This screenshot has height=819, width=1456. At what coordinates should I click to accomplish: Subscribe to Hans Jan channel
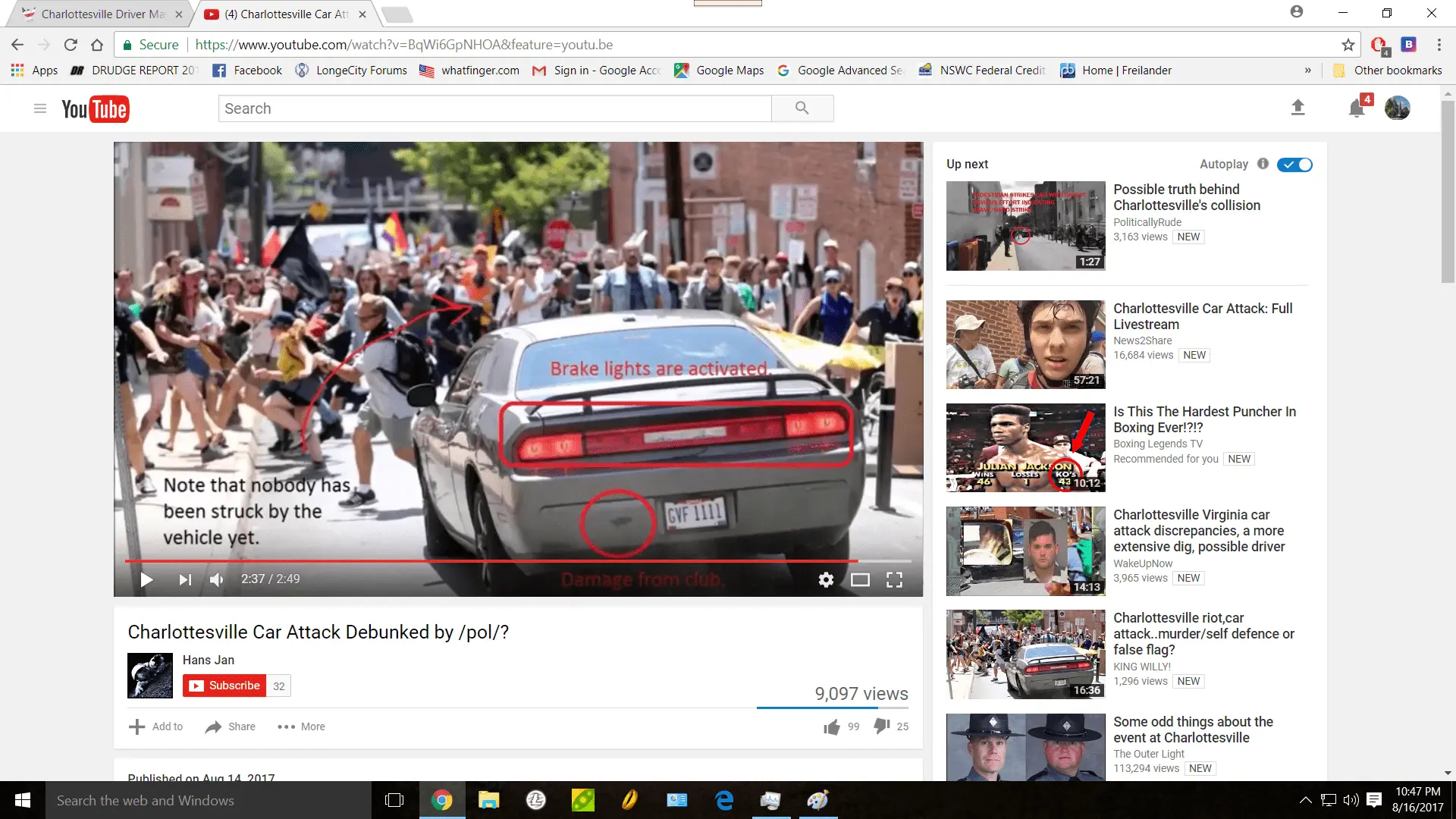(224, 686)
